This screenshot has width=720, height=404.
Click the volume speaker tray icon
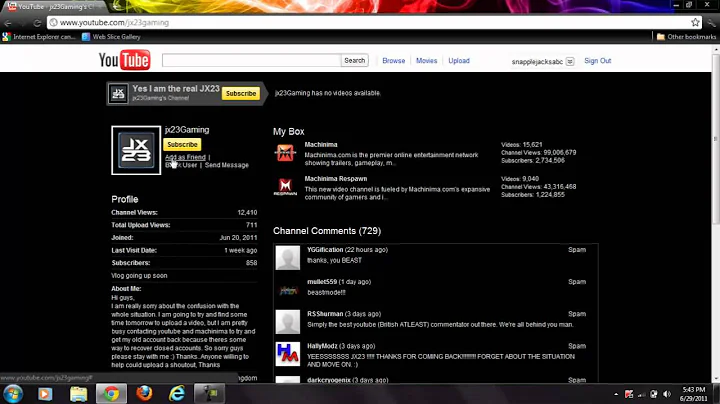click(x=667, y=394)
